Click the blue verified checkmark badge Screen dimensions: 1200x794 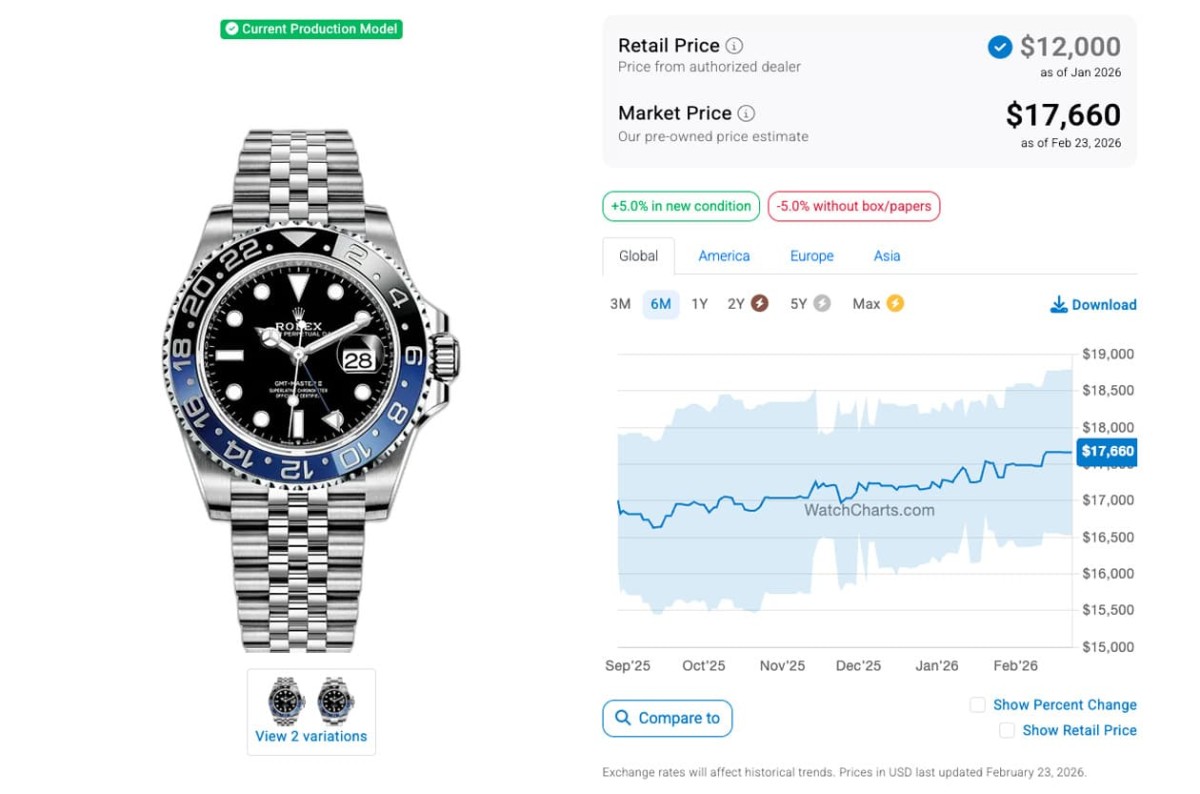999,47
